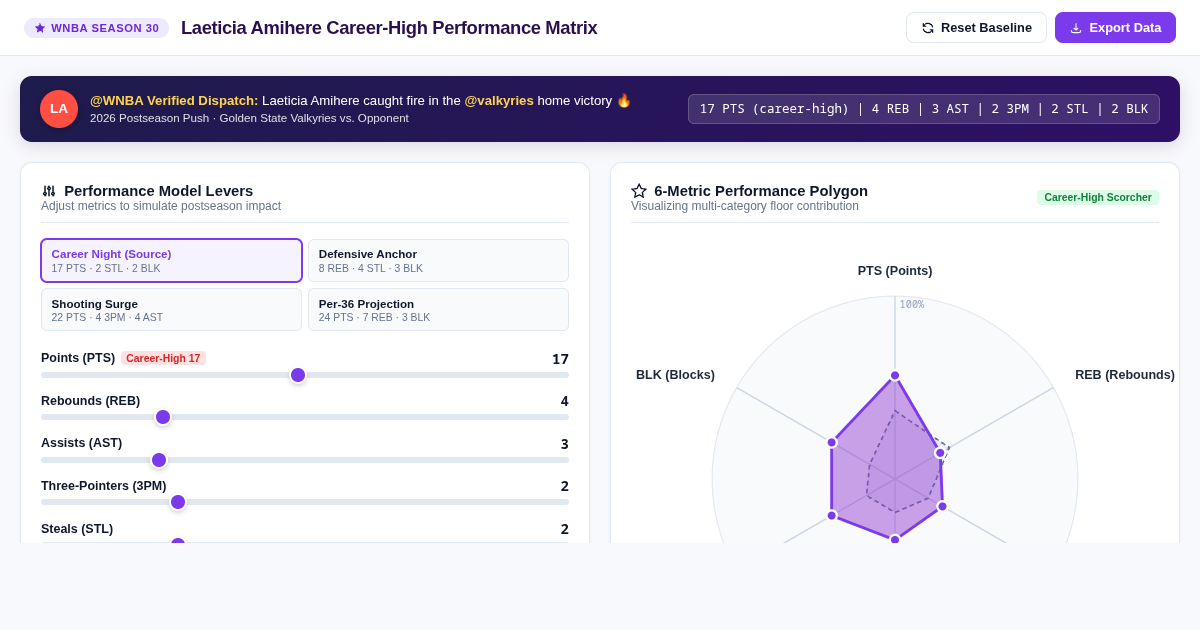Click the reset arrows icon in Reset Baseline
Image resolution: width=1200 pixels, height=630 pixels.
click(928, 28)
